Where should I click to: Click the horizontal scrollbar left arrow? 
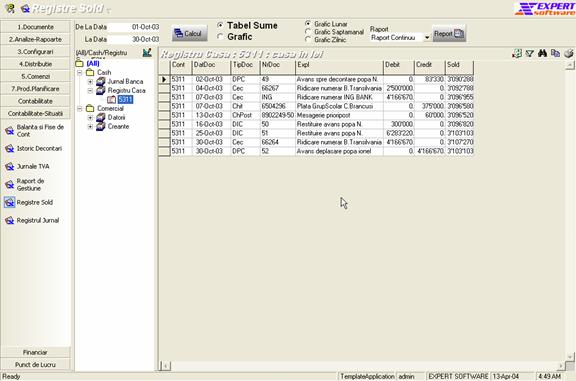pos(165,366)
